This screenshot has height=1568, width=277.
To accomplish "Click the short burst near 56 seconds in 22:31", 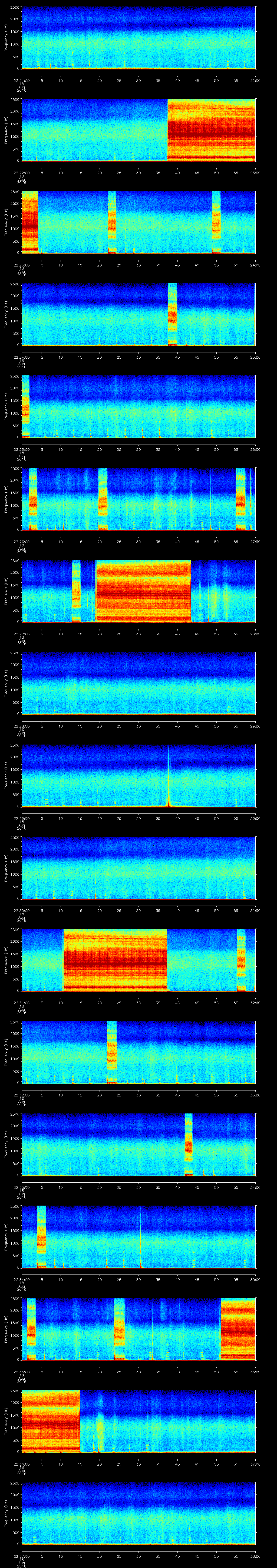I will tap(241, 960).
